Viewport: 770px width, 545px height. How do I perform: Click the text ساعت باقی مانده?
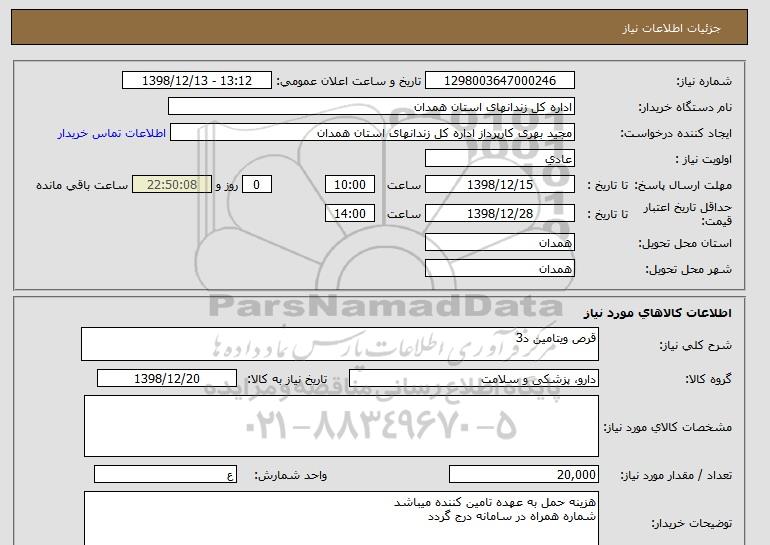[82, 185]
